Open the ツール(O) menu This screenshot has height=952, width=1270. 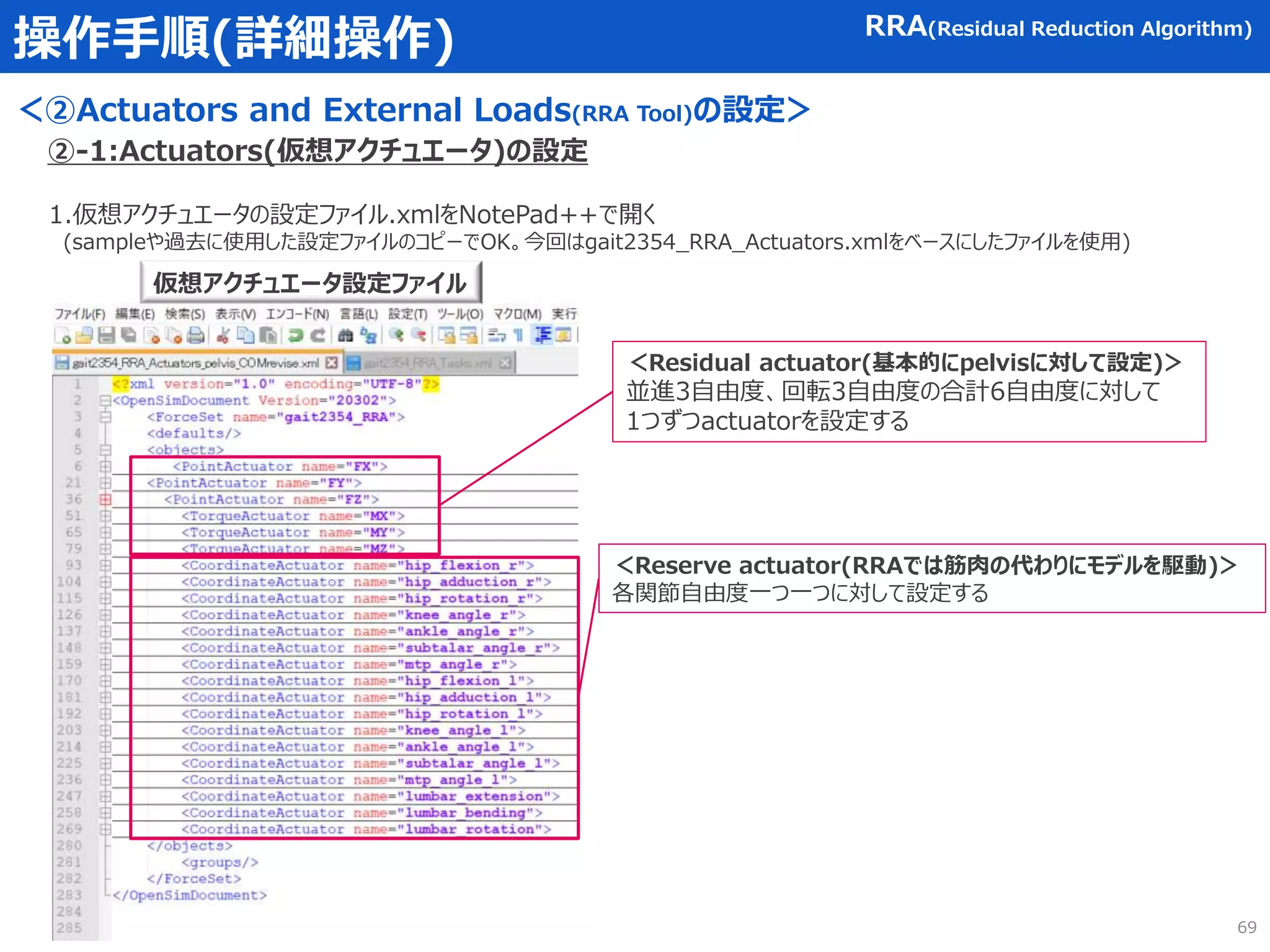point(460,314)
